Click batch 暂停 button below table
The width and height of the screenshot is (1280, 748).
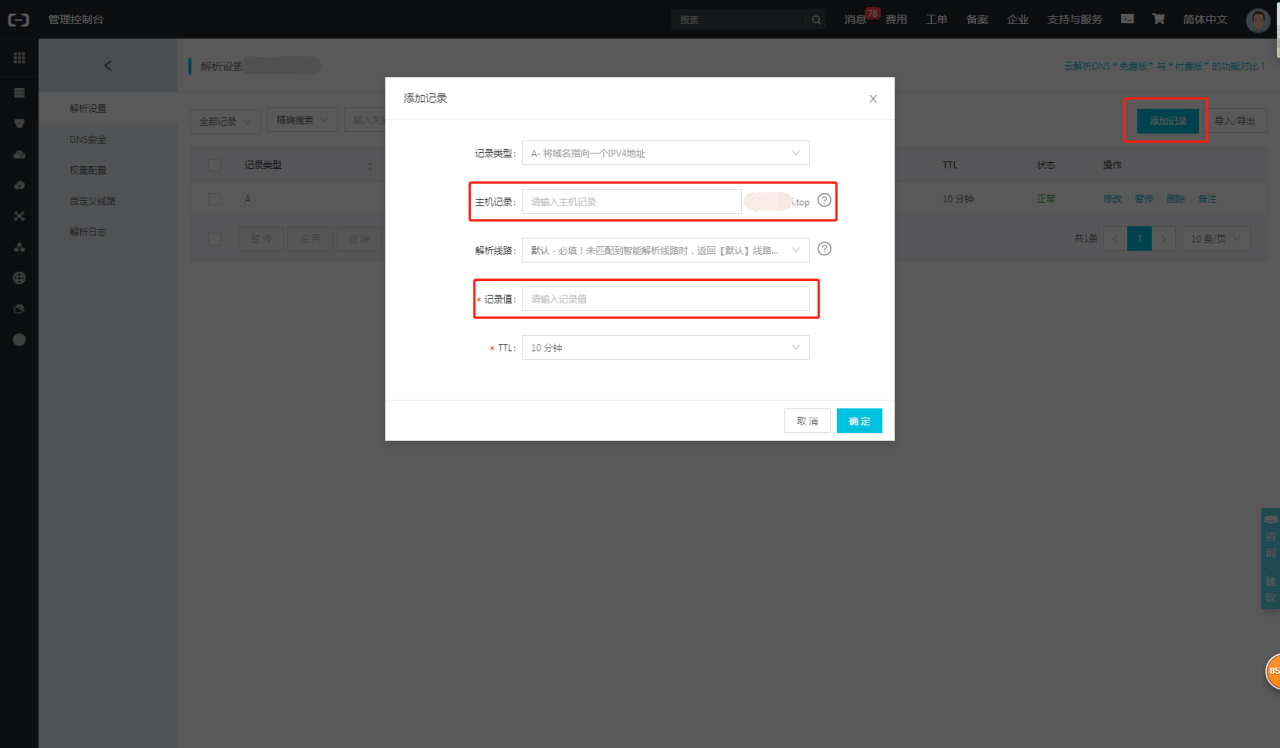[x=261, y=239]
